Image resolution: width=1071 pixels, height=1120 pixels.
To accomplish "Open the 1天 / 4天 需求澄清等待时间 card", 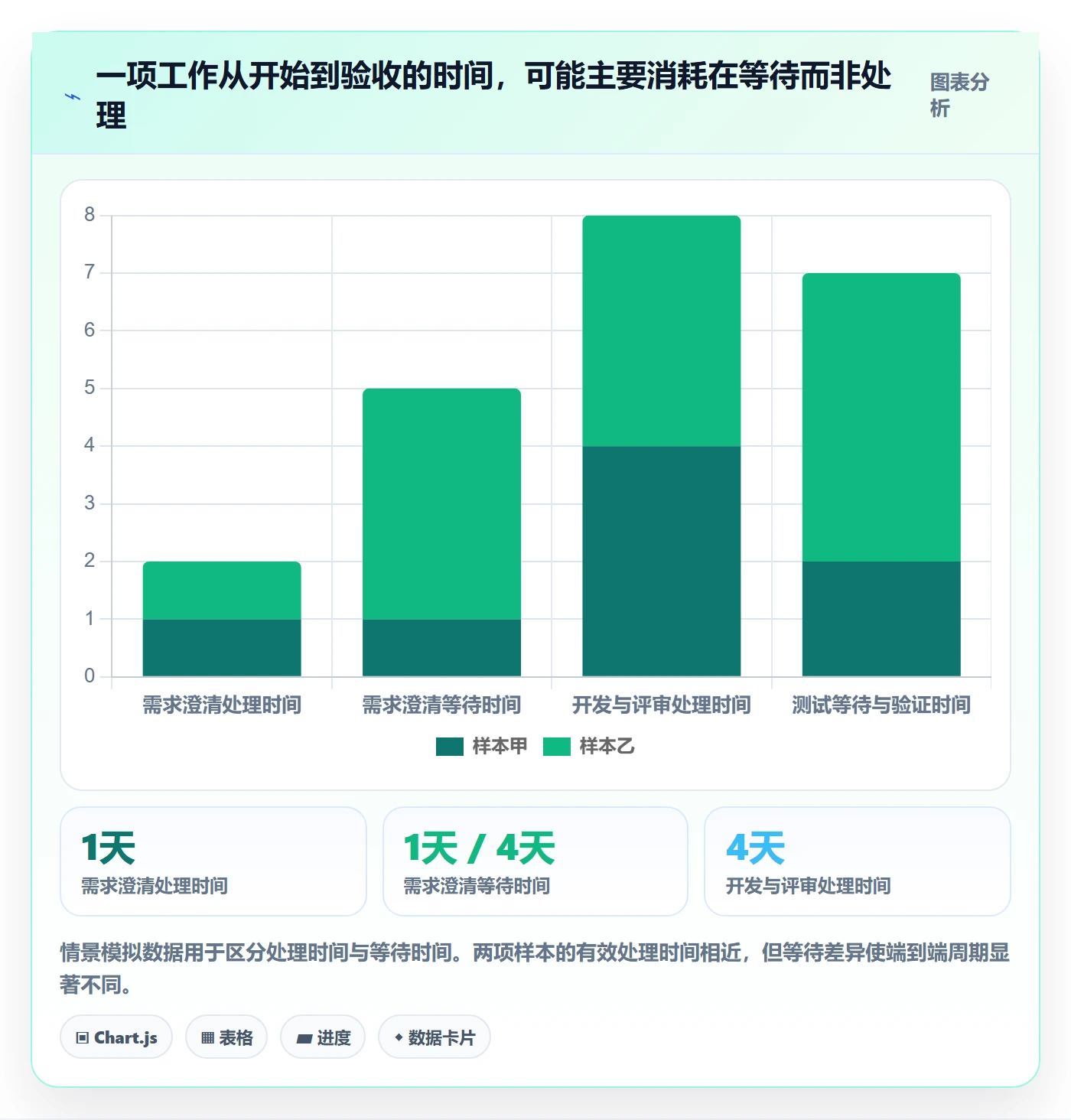I will tap(535, 861).
